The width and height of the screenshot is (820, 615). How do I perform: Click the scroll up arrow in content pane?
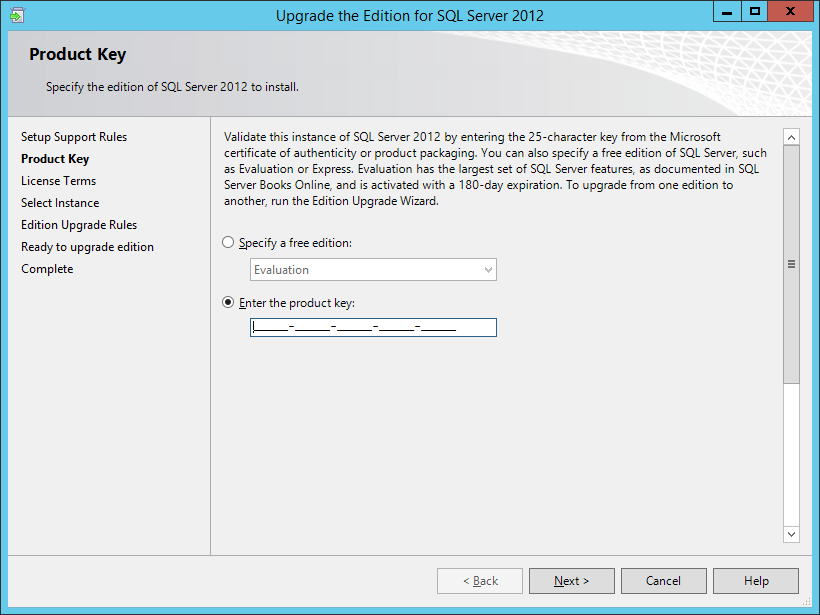(x=791, y=137)
